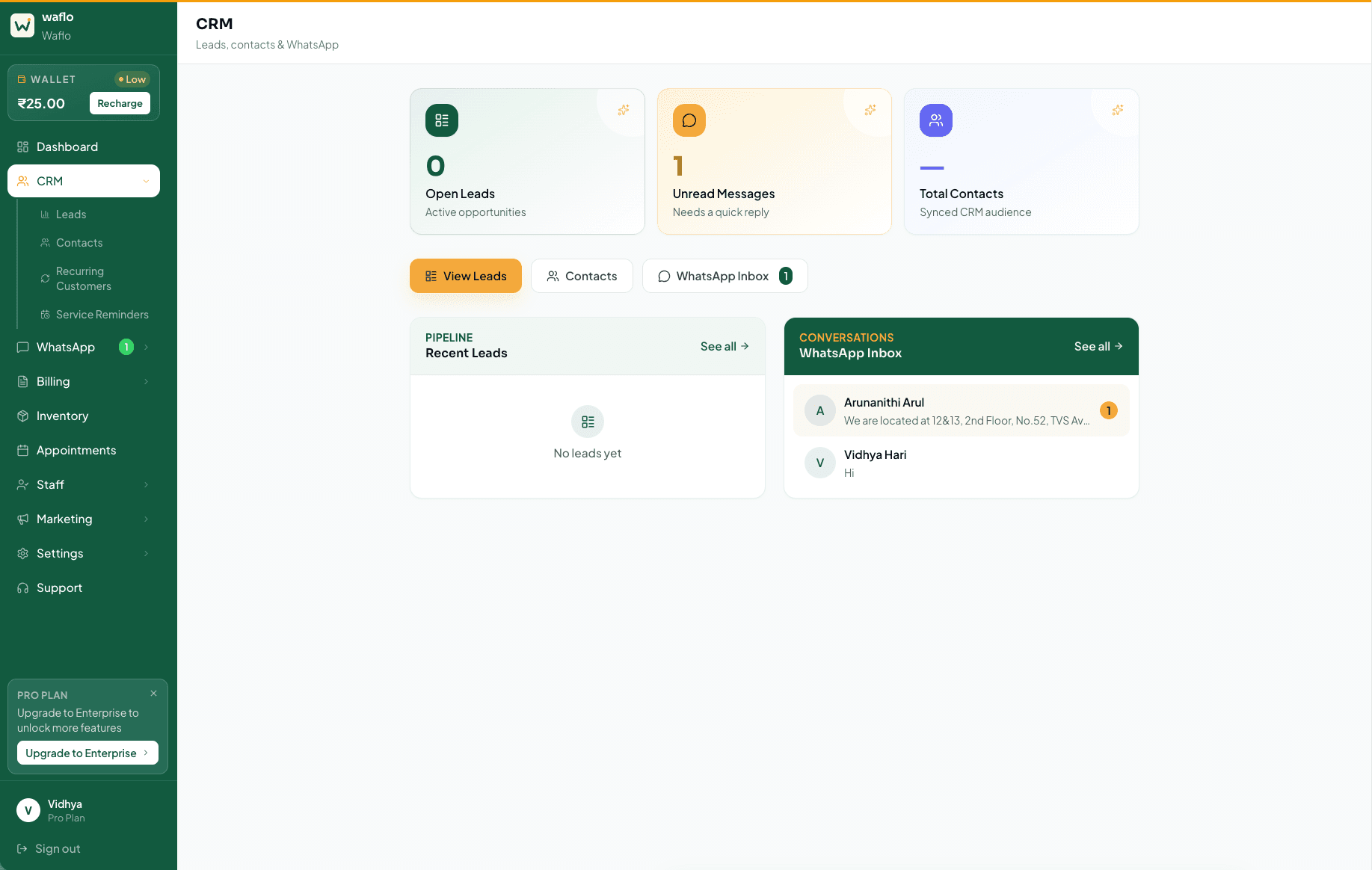The width and height of the screenshot is (1372, 870).
Task: Click the Appointments calendar icon
Action: click(x=23, y=450)
